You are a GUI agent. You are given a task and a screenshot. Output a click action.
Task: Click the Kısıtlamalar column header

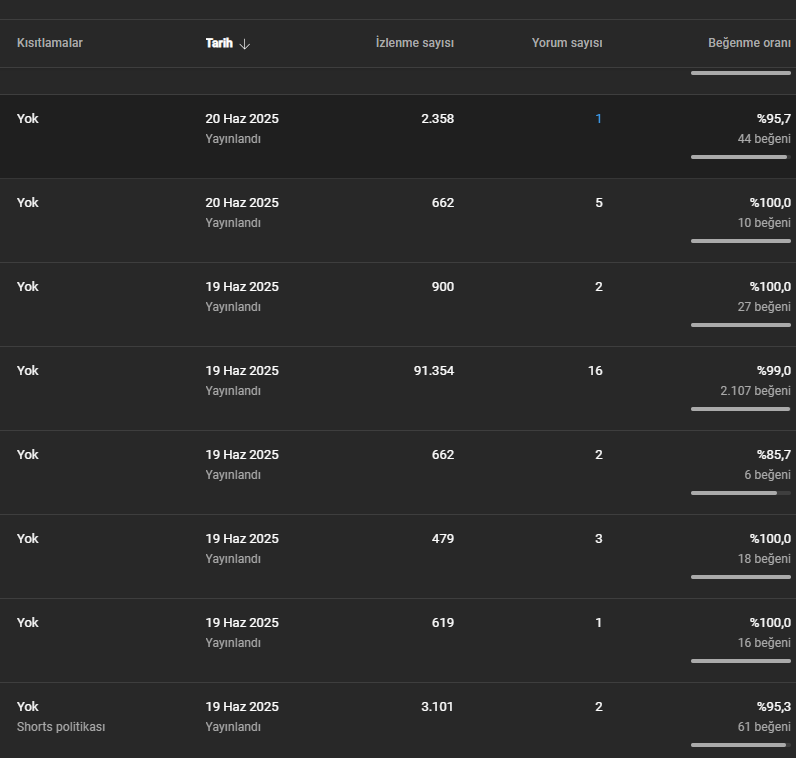point(50,43)
